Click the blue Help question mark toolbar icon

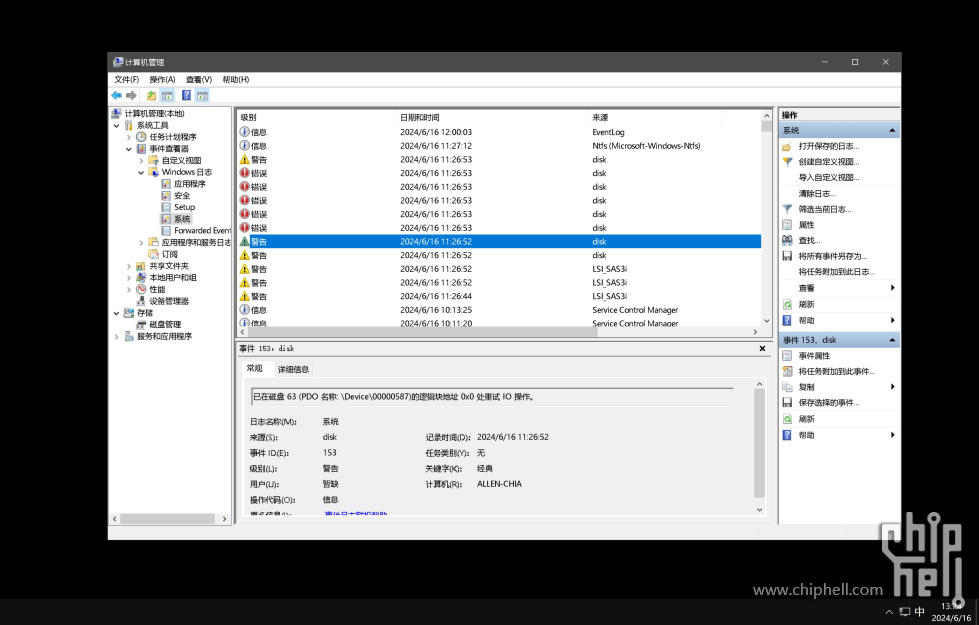click(x=186, y=96)
